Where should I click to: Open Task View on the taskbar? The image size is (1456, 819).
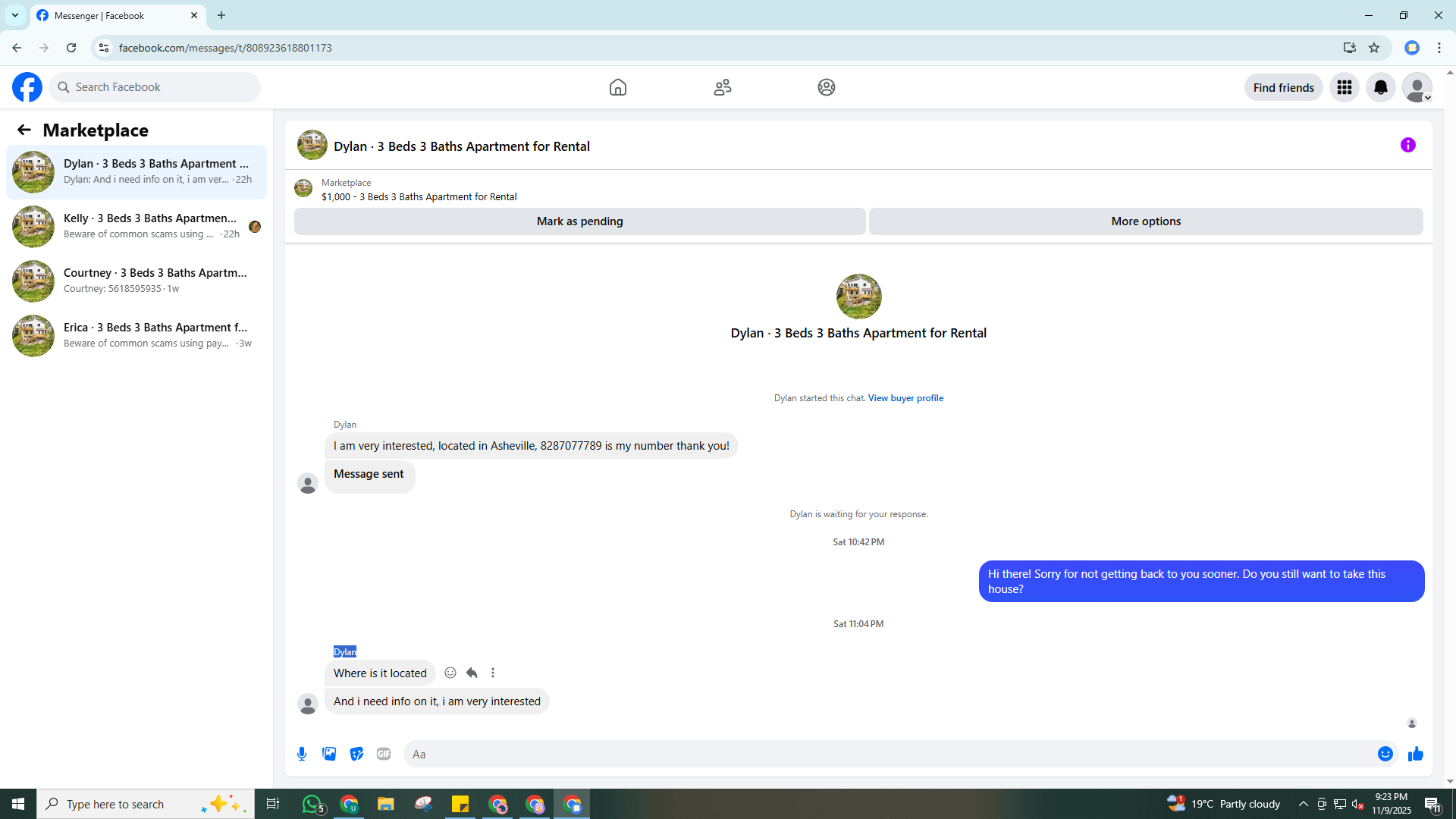(x=273, y=804)
